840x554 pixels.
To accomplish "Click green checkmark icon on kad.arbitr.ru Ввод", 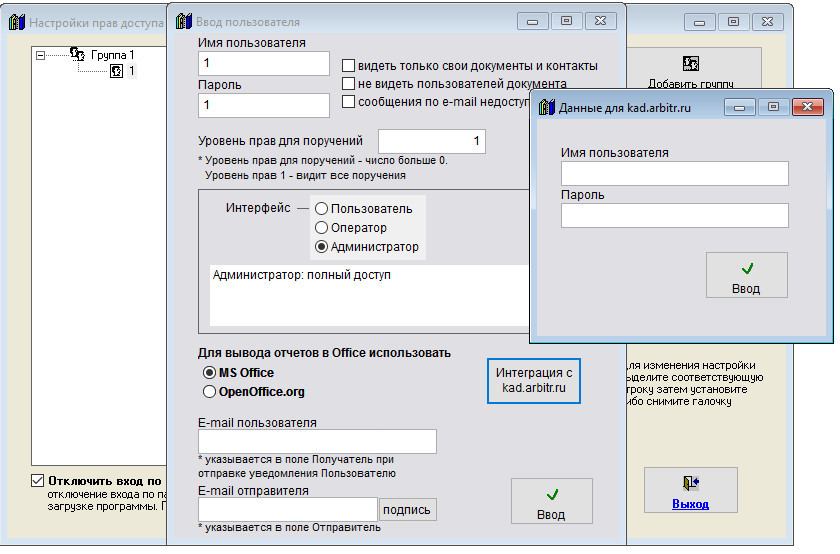I will 747,268.
